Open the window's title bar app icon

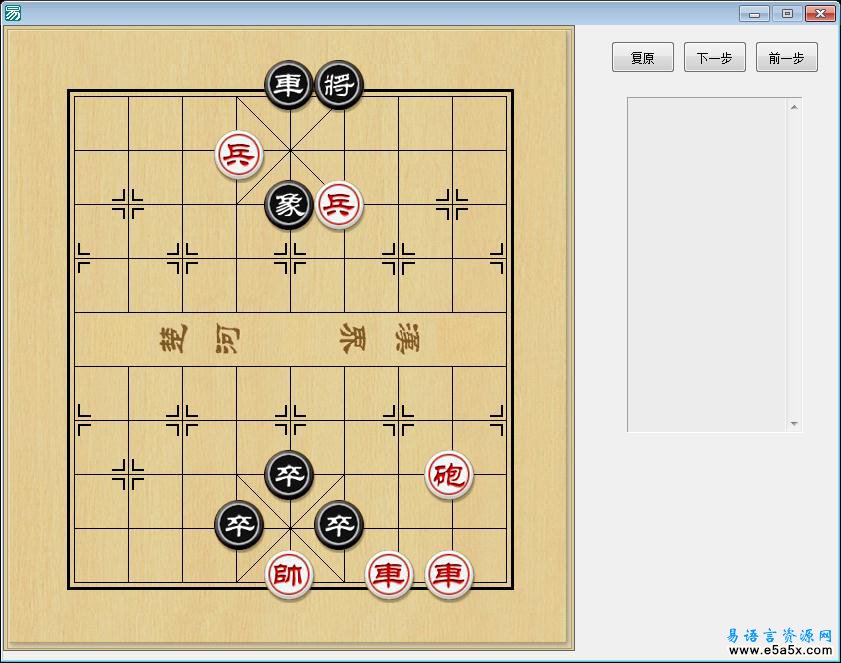click(12, 13)
